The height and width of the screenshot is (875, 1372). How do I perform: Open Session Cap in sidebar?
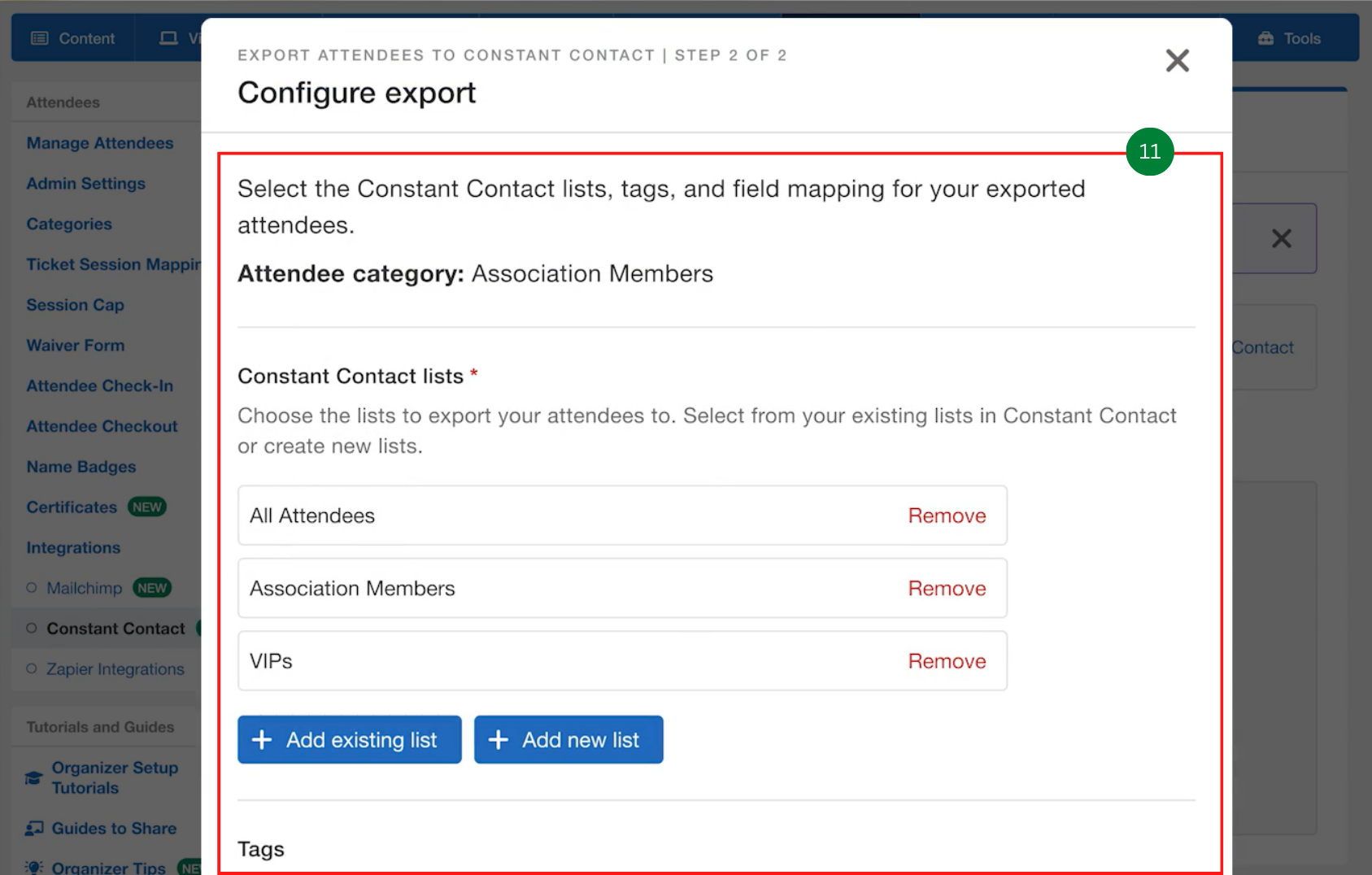point(76,305)
